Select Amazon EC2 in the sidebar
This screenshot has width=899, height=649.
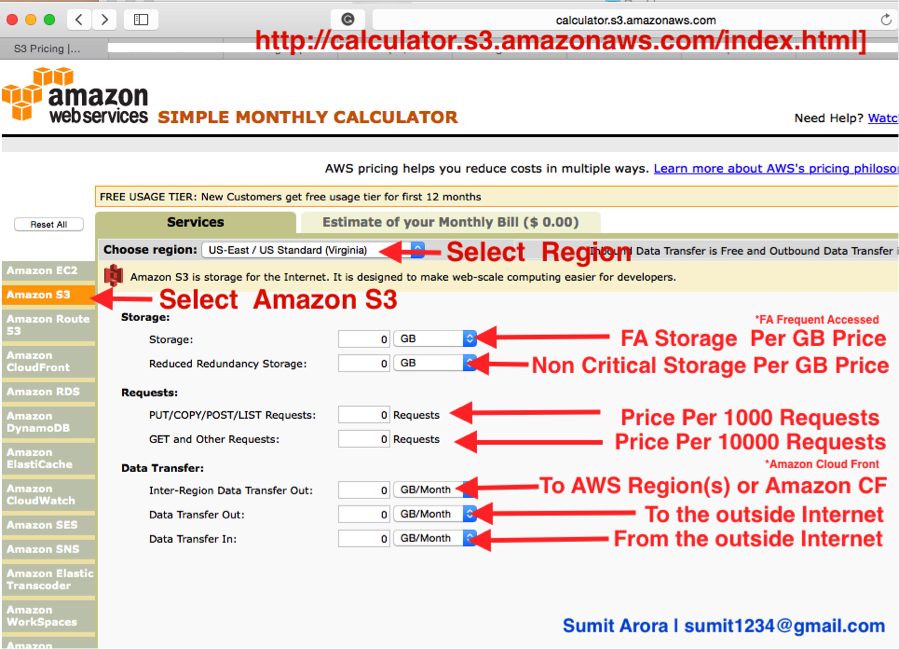49,271
